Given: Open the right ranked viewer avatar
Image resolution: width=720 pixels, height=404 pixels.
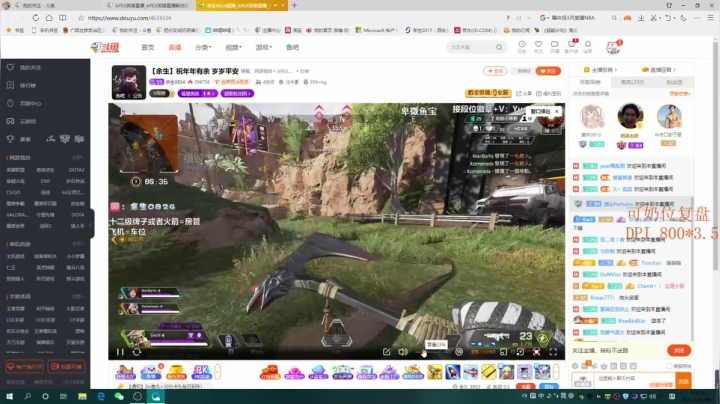Looking at the screenshot, I should 669,117.
